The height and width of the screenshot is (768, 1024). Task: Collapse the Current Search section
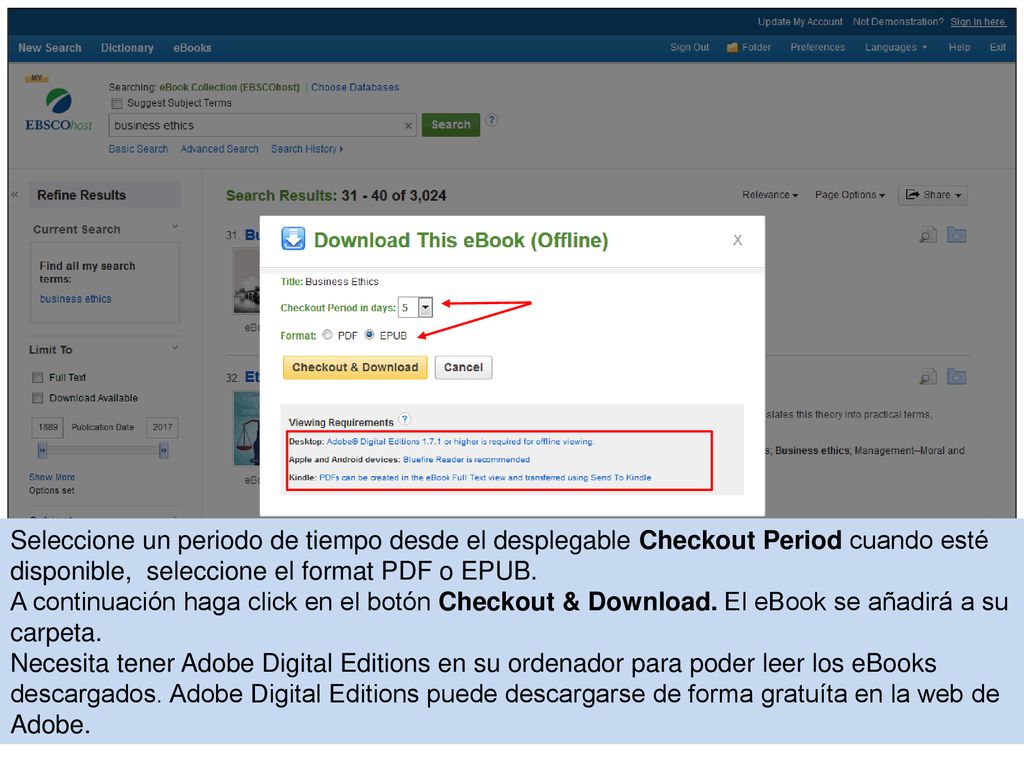click(x=175, y=227)
